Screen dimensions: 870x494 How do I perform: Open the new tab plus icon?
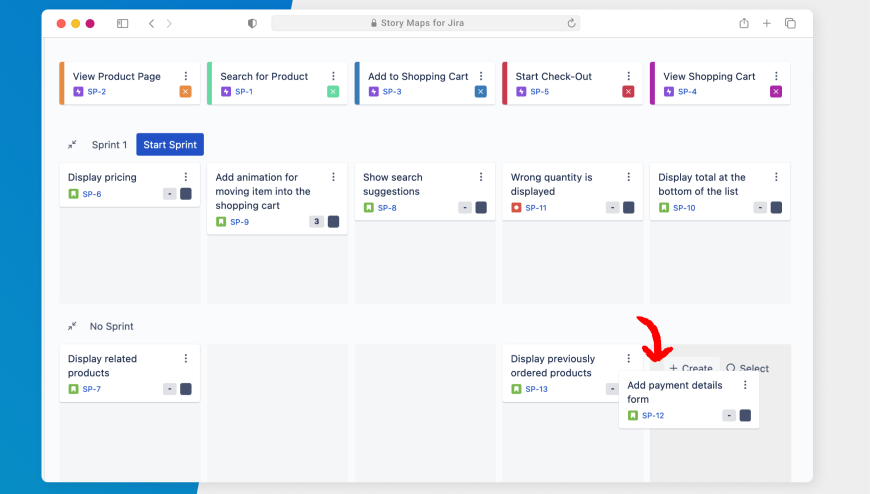[767, 23]
